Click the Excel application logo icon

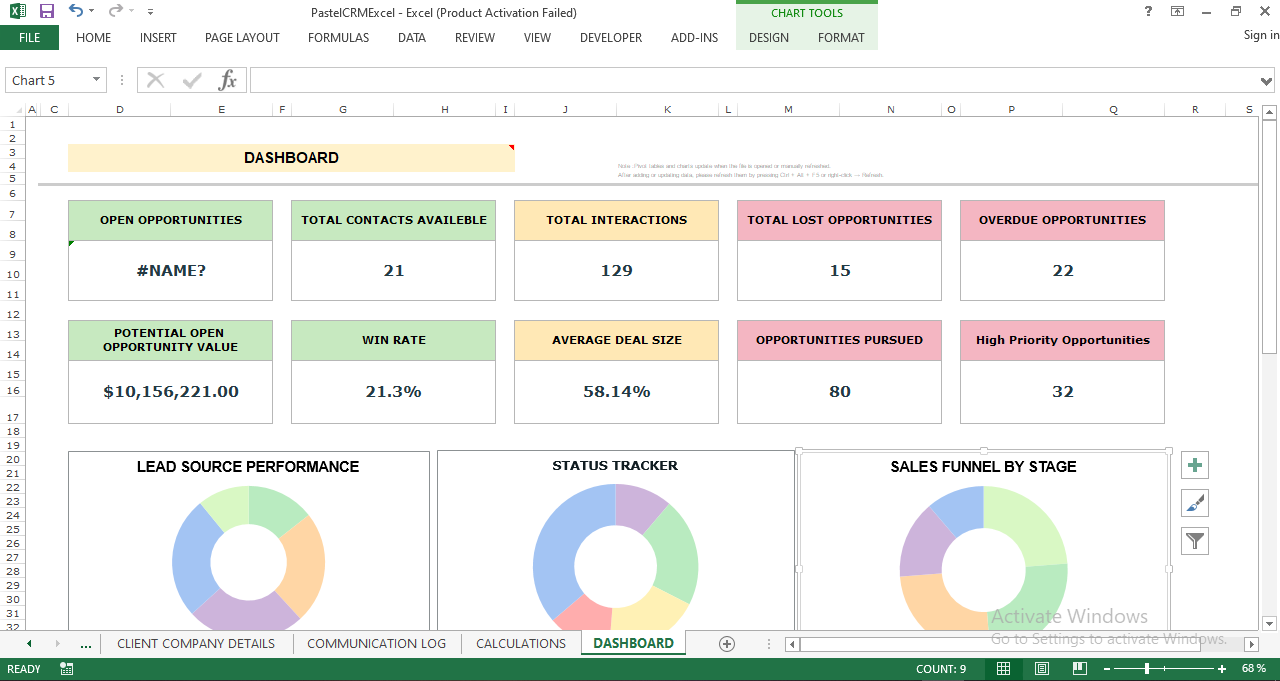[18, 12]
